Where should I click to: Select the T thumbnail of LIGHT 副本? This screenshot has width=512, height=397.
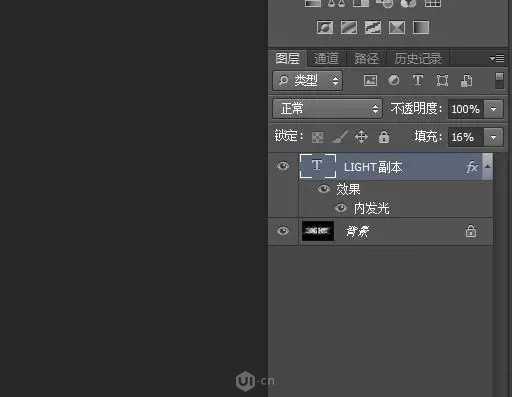318,166
